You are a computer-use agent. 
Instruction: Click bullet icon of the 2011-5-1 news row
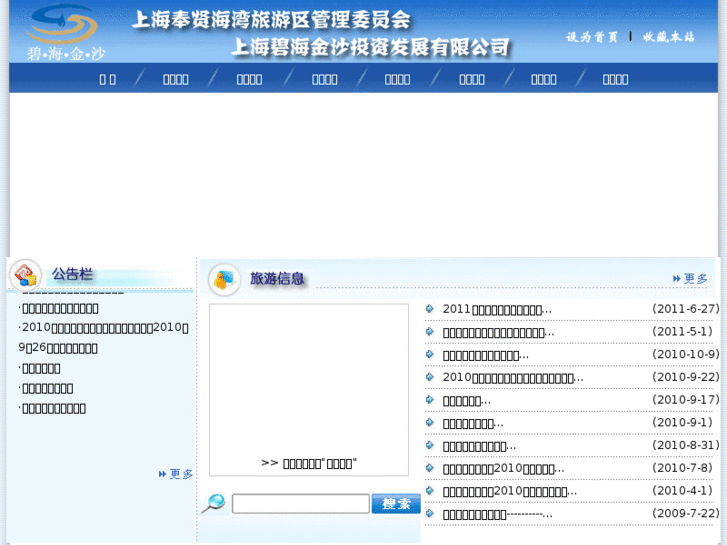[x=430, y=332]
